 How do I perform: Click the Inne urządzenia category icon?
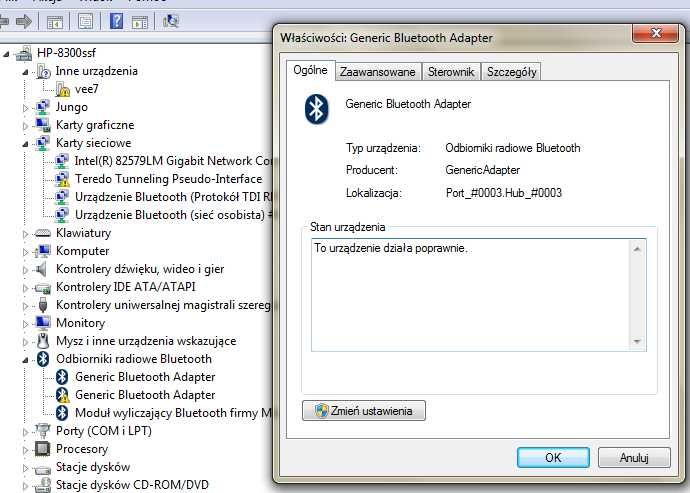click(x=43, y=71)
